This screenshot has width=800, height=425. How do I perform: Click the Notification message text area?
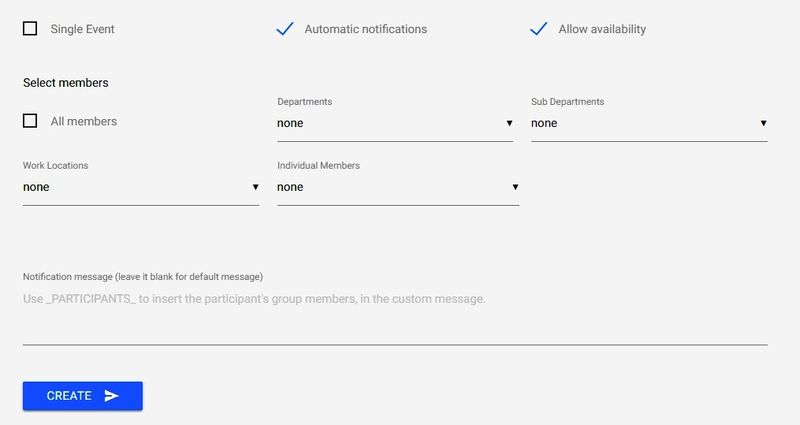[395, 316]
